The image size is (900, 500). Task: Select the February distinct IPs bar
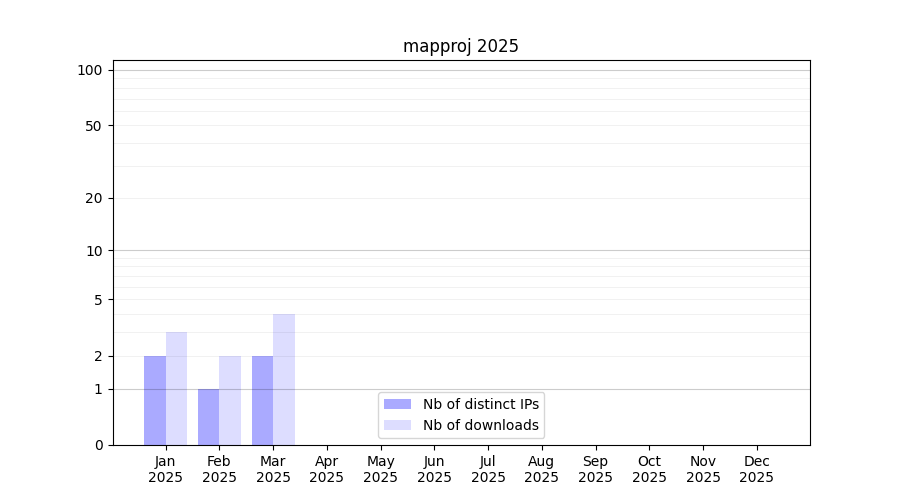pos(209,417)
